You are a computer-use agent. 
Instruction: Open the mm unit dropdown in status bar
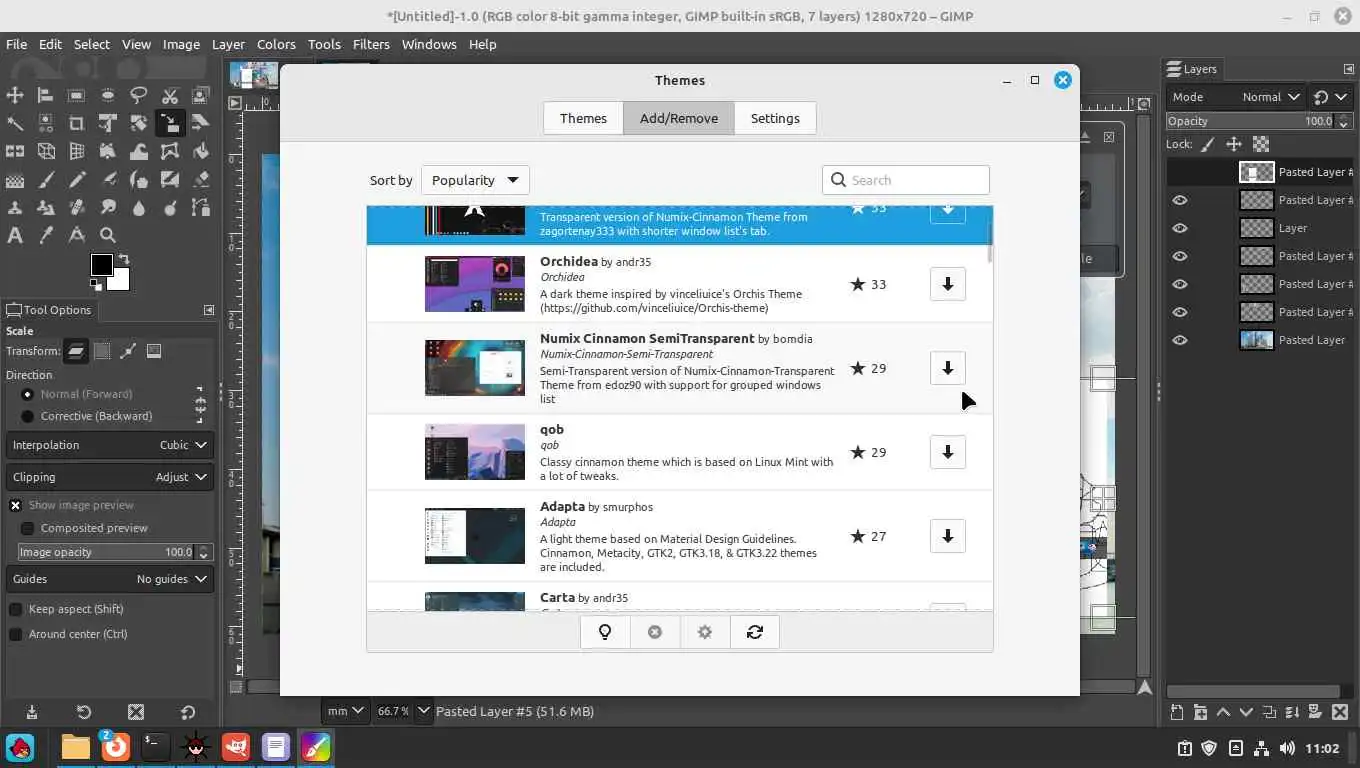[346, 711]
